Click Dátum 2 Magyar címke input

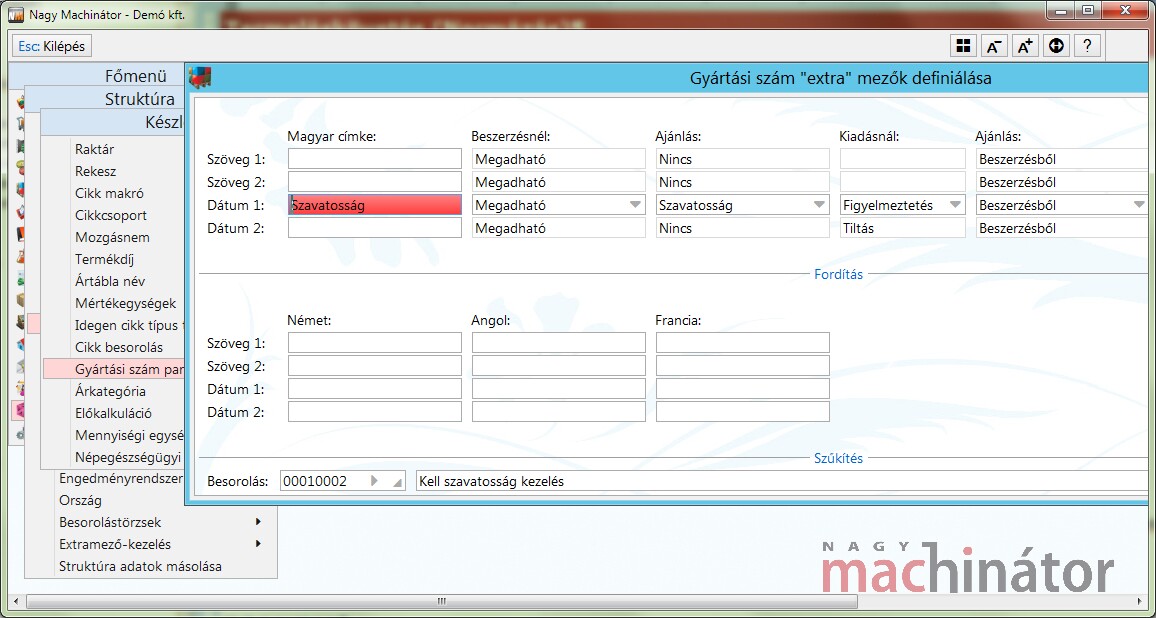click(x=375, y=228)
